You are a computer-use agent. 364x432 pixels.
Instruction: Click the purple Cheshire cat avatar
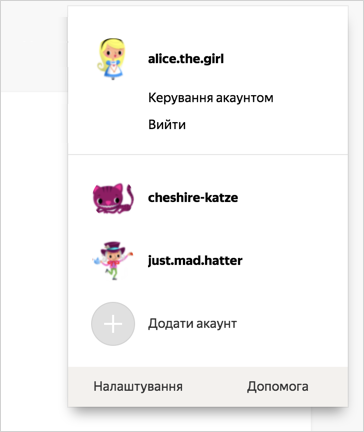point(113,198)
